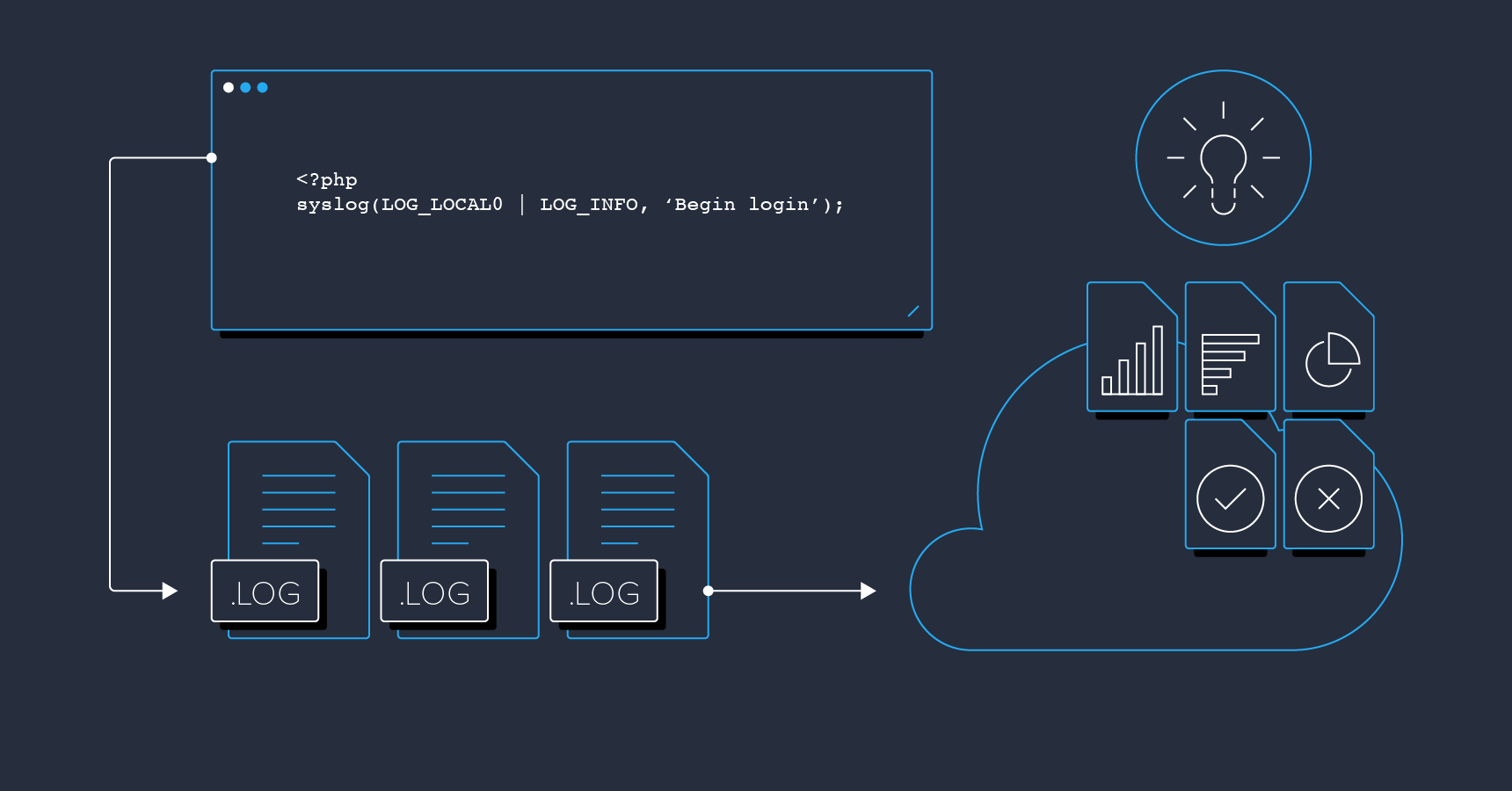Grab the terminal window's corner resize handle

tap(913, 311)
